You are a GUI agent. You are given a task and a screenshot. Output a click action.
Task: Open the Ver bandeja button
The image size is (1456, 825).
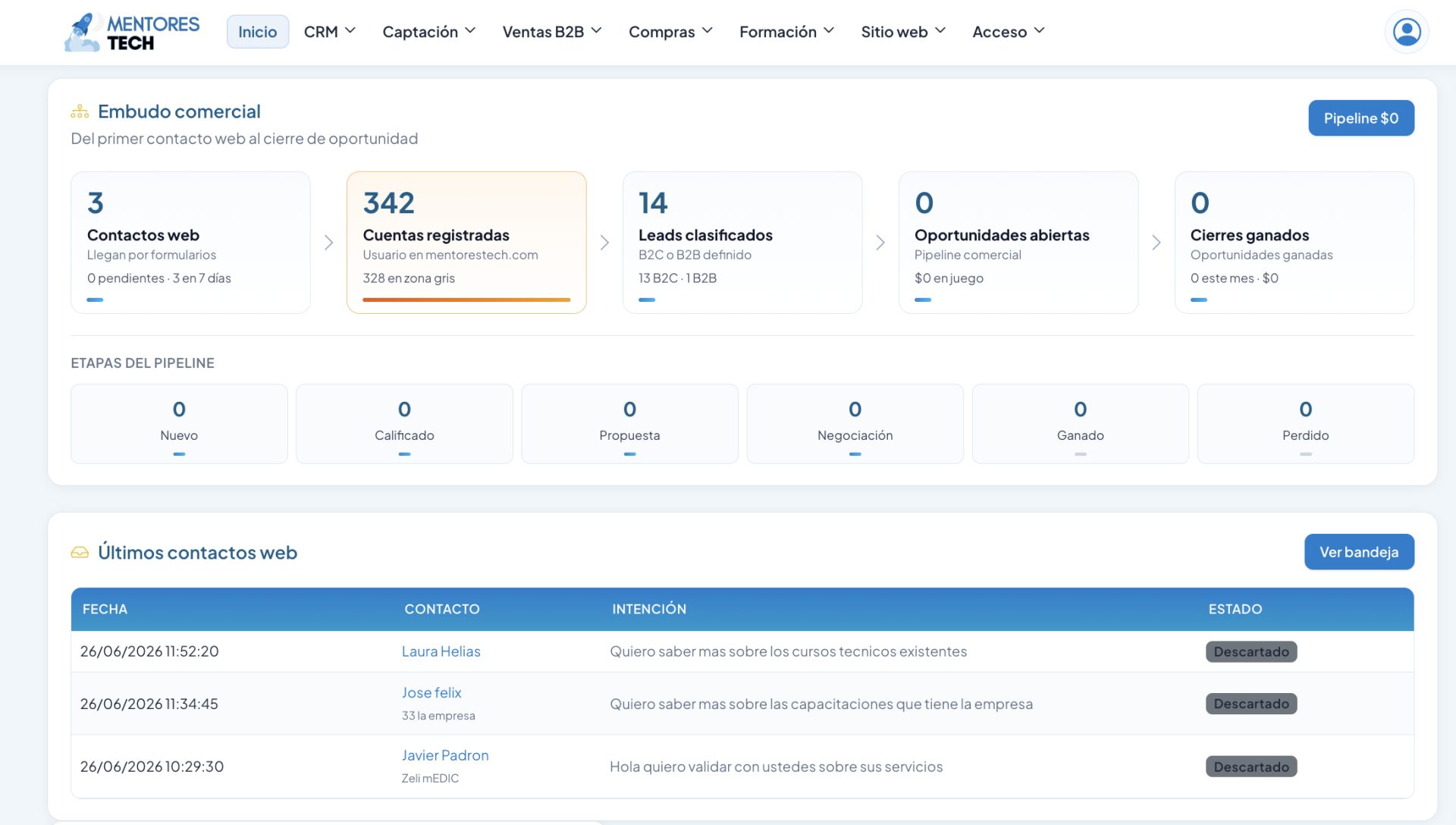1359,552
